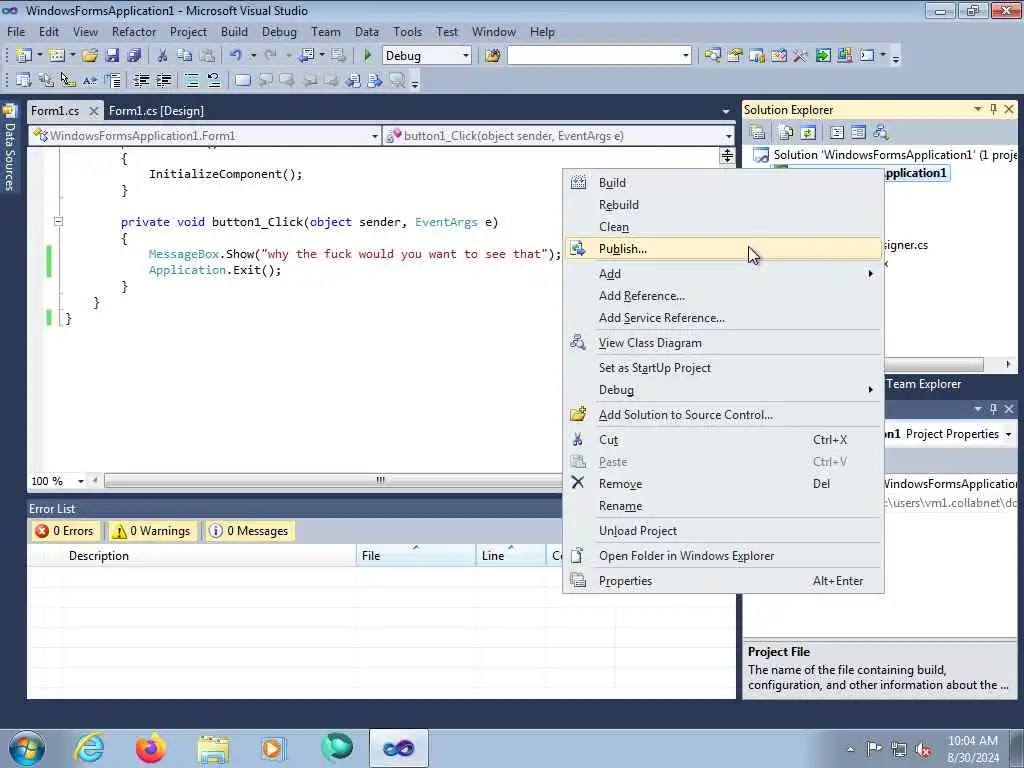Choose Publish... from the context menu

723,249
